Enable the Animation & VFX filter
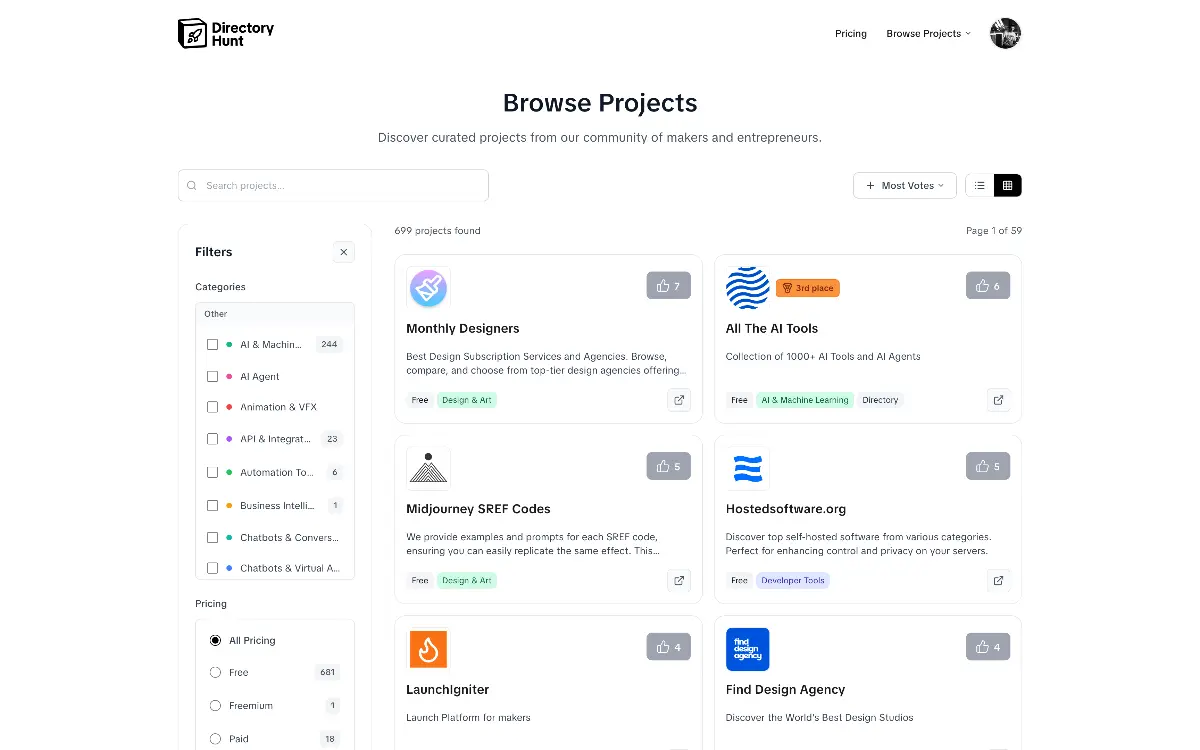Screen dimensions: 1200x750 point(212,407)
